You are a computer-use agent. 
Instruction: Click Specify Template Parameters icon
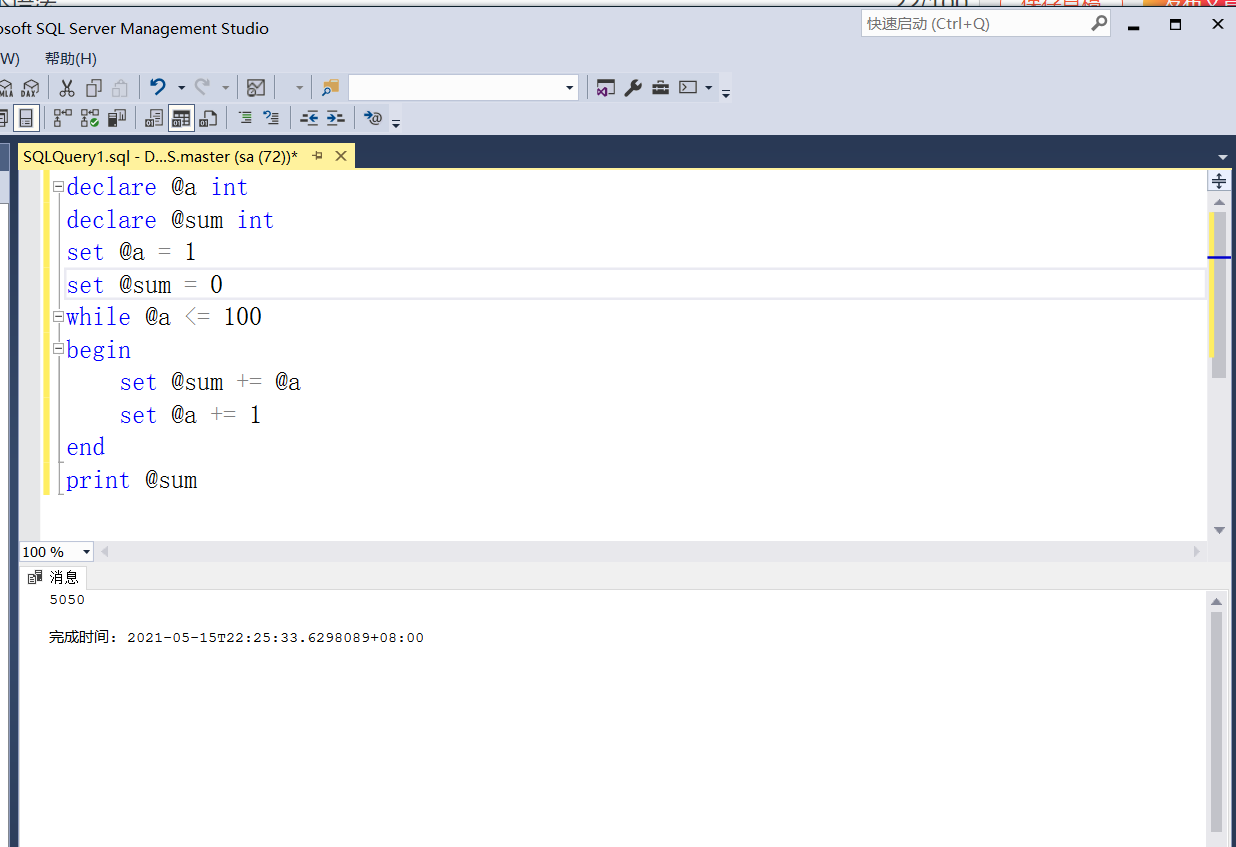coord(374,118)
